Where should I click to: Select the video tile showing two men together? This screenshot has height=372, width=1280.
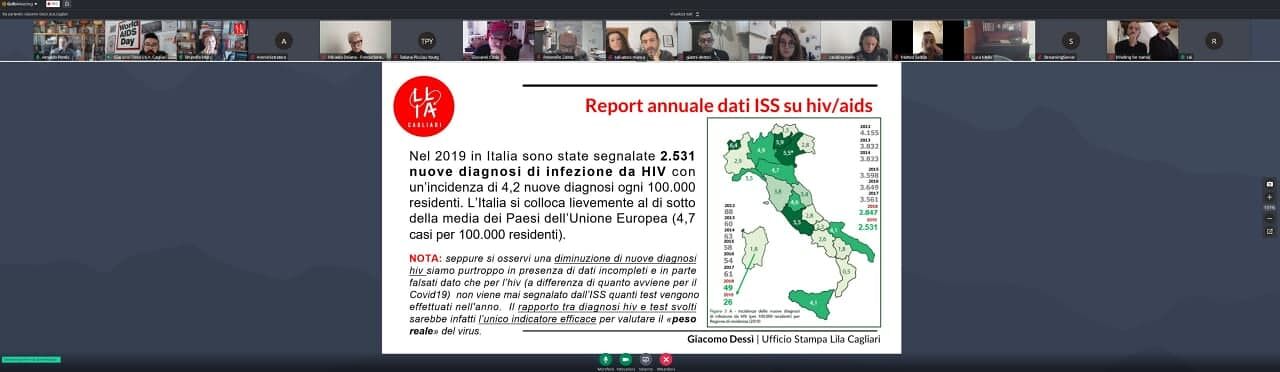coord(1142,41)
